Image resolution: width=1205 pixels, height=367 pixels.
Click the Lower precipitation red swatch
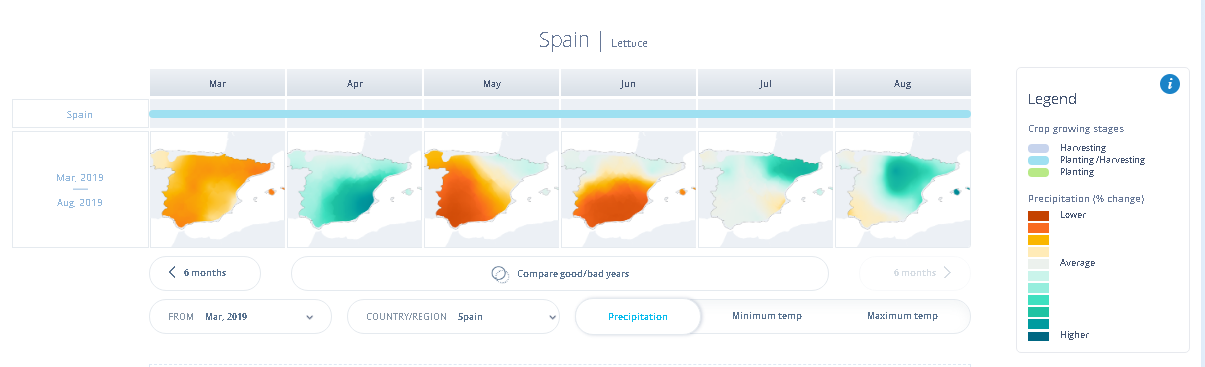point(1039,215)
